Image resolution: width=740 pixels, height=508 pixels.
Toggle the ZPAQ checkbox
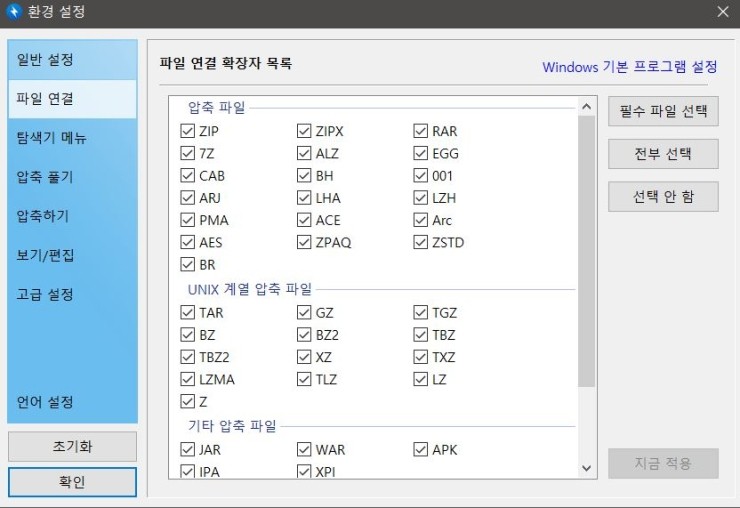304,242
